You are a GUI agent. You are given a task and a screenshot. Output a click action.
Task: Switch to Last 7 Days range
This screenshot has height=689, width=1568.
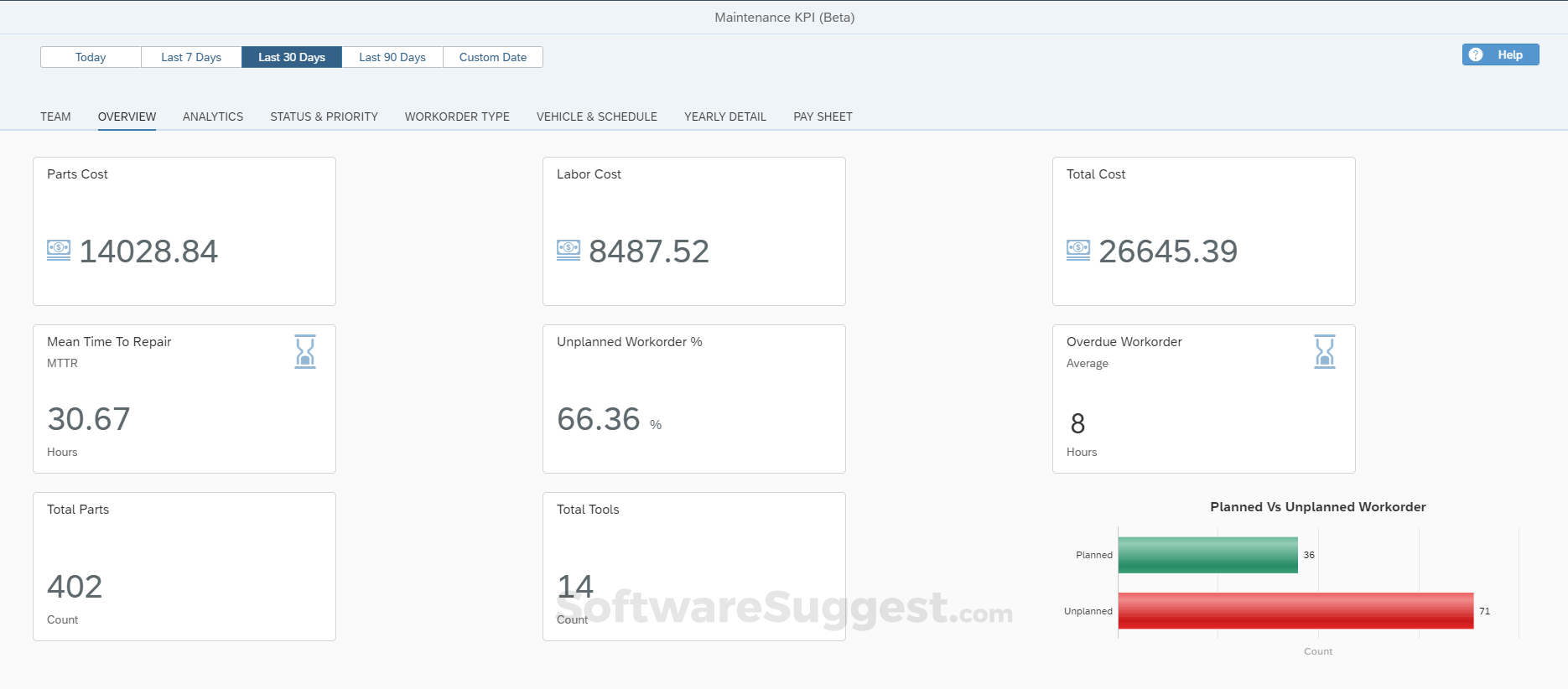[191, 57]
